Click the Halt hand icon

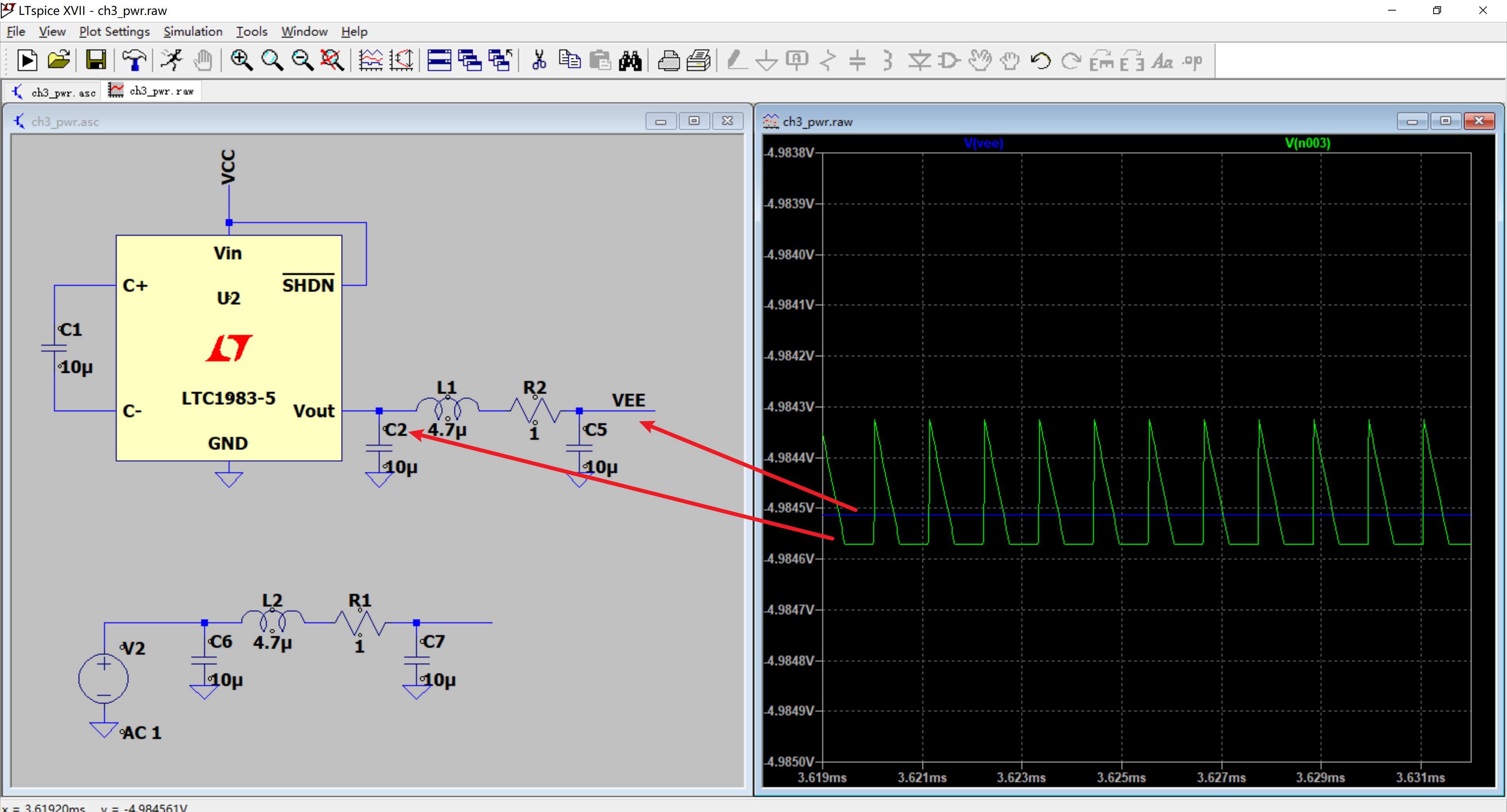pos(203,60)
